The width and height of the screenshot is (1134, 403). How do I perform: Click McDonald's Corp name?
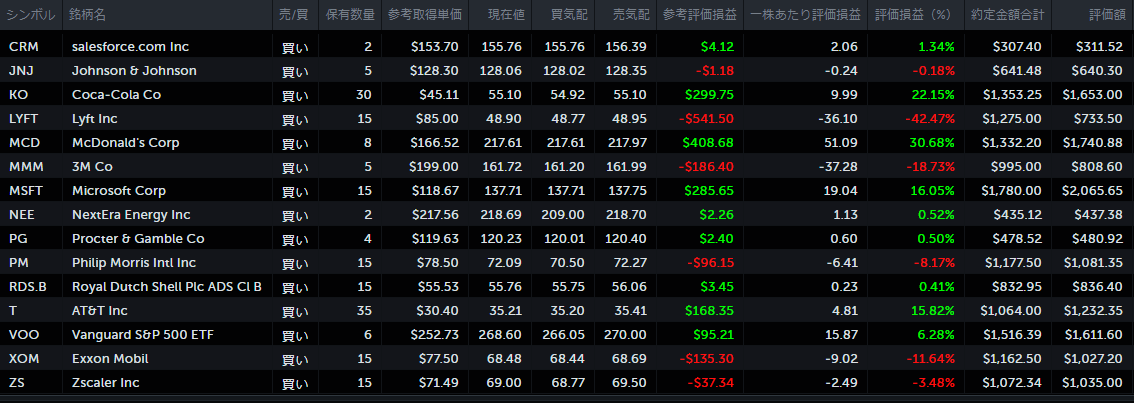(126, 143)
